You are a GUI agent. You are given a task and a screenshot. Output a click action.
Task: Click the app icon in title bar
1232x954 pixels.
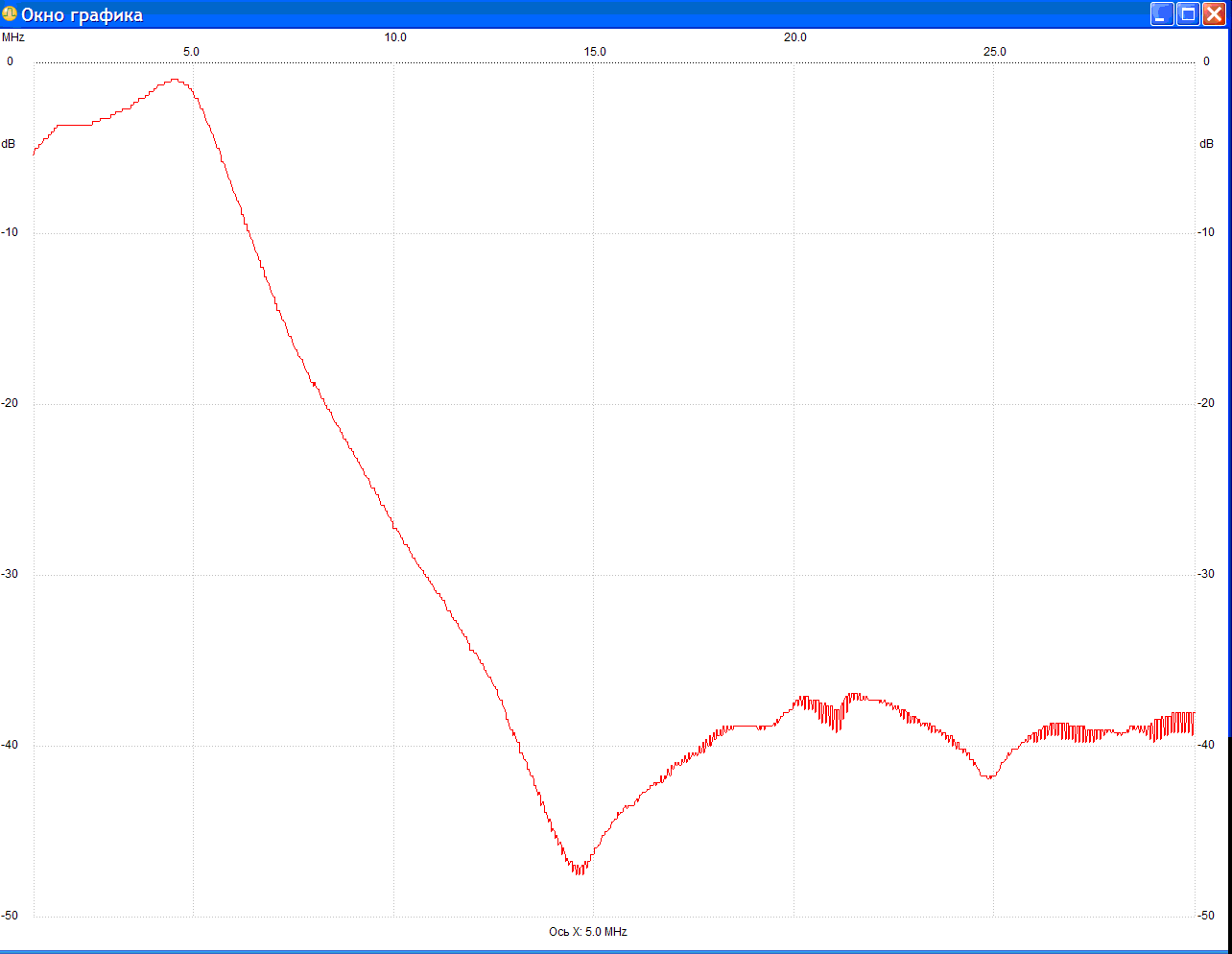(x=10, y=14)
